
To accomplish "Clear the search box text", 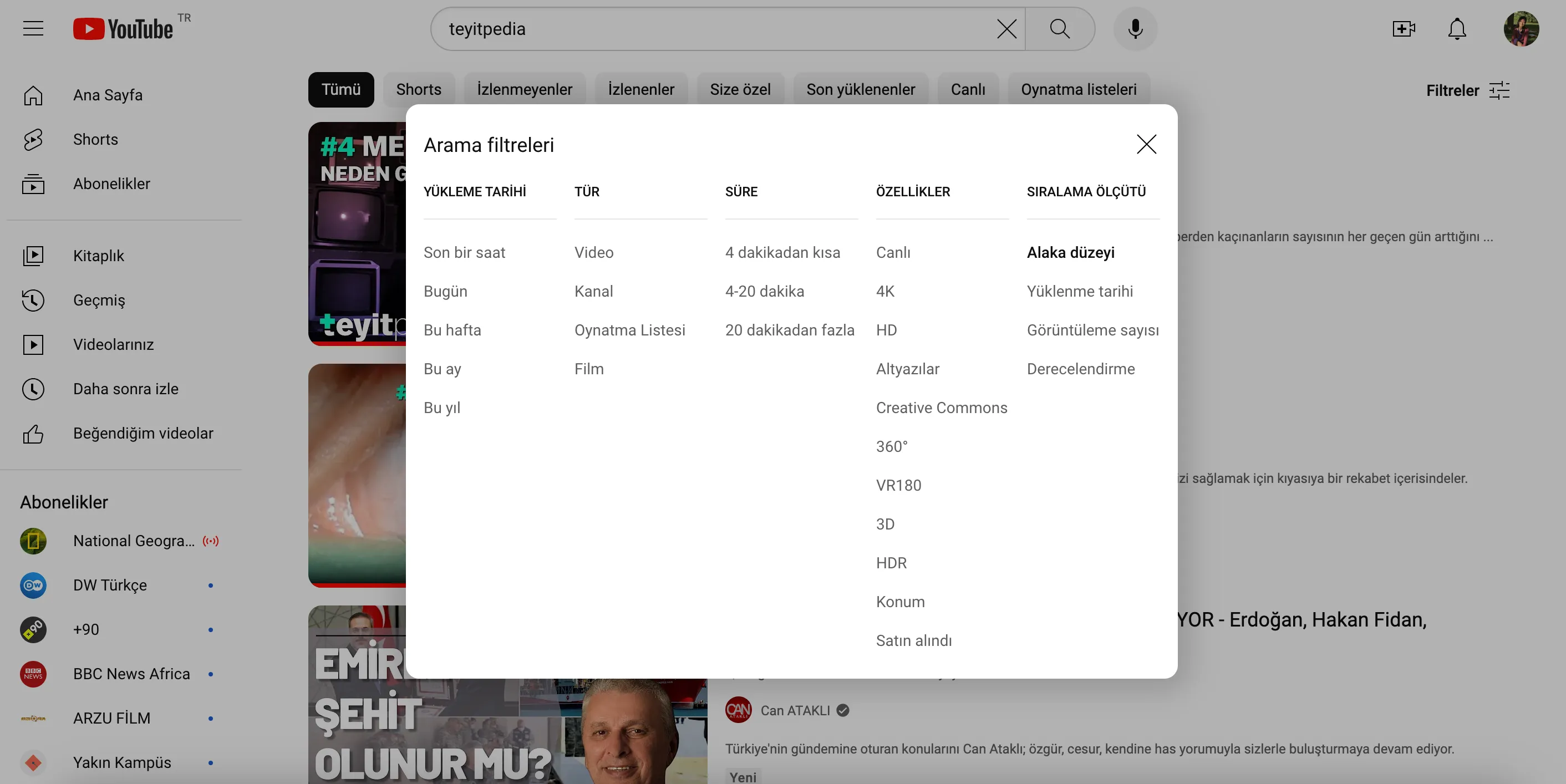I will pyautogui.click(x=1006, y=29).
